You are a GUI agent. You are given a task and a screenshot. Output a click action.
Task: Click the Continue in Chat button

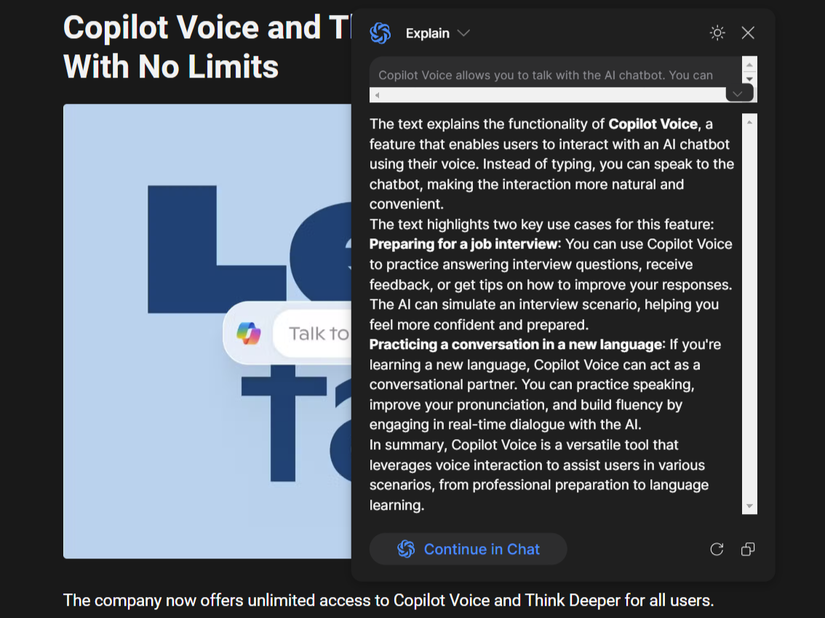pyautogui.click(x=468, y=549)
